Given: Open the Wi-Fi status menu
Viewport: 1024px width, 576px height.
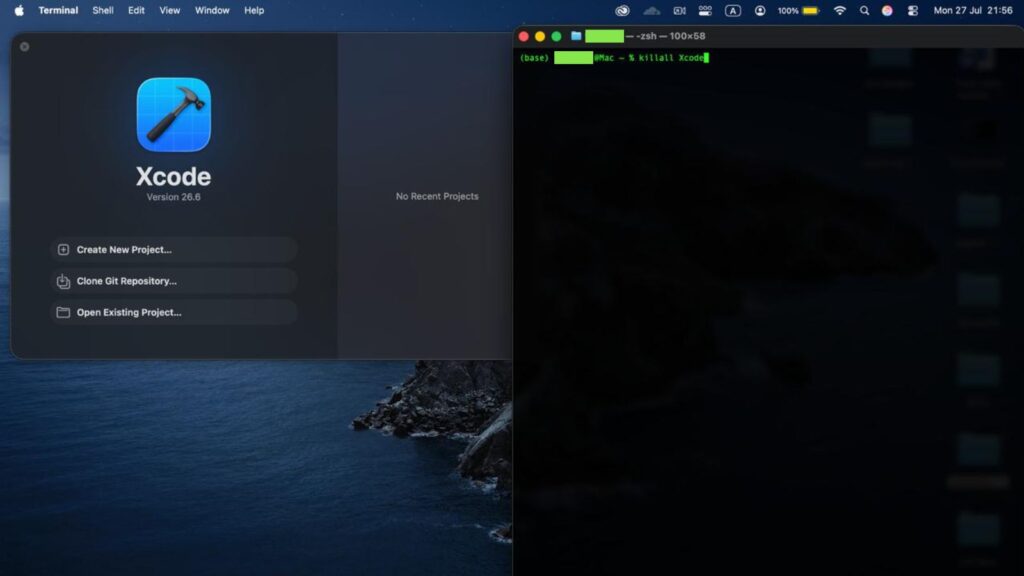Looking at the screenshot, I should coord(840,10).
